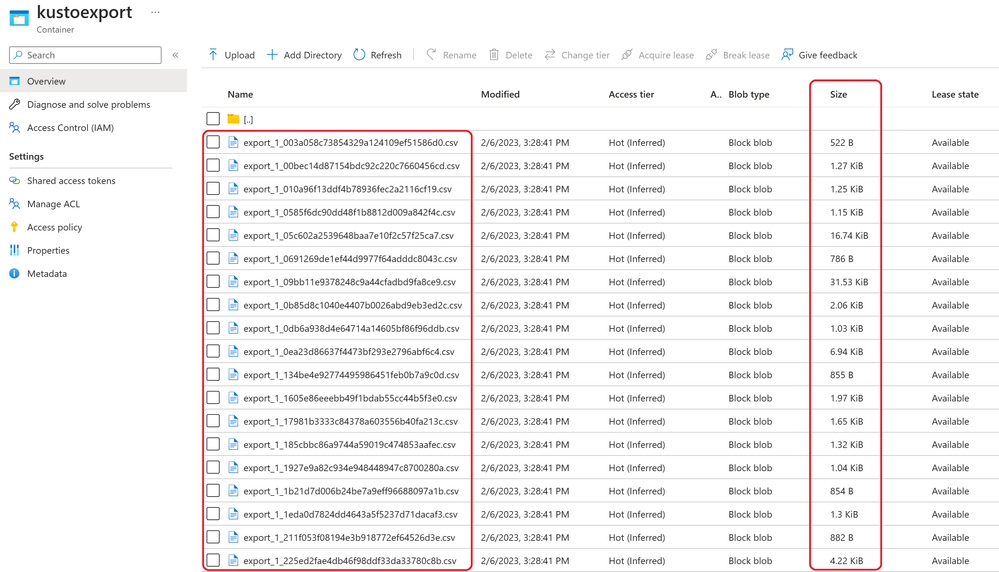The width and height of the screenshot is (999, 572).
Task: Click the Metadata info icon
Action: [x=14, y=273]
